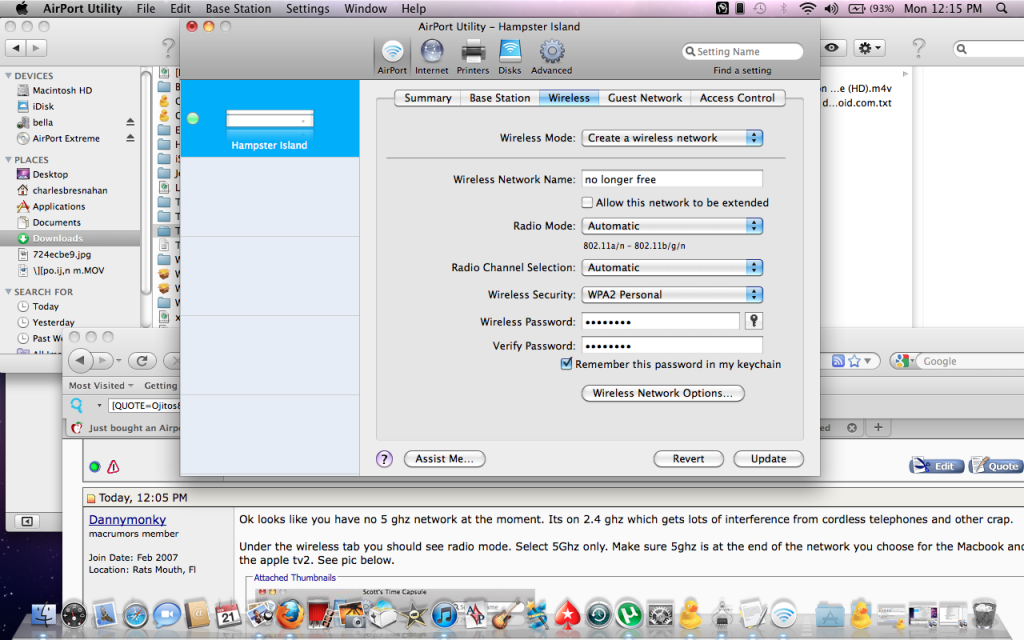The image size is (1024, 640).
Task: Click the browser back arrow button
Action: pos(80,360)
